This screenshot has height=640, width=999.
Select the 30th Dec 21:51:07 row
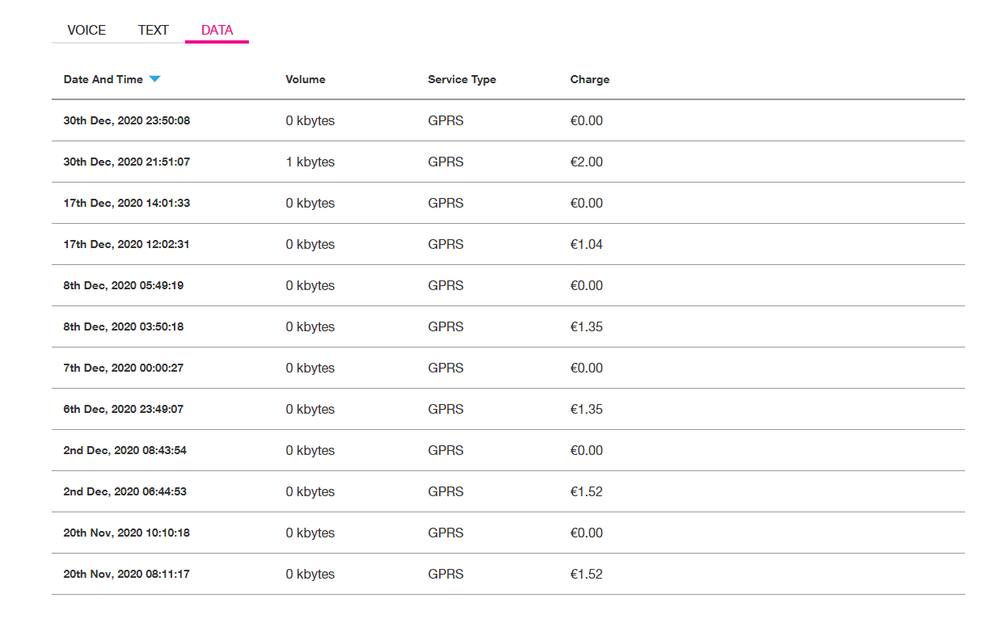click(x=126, y=162)
